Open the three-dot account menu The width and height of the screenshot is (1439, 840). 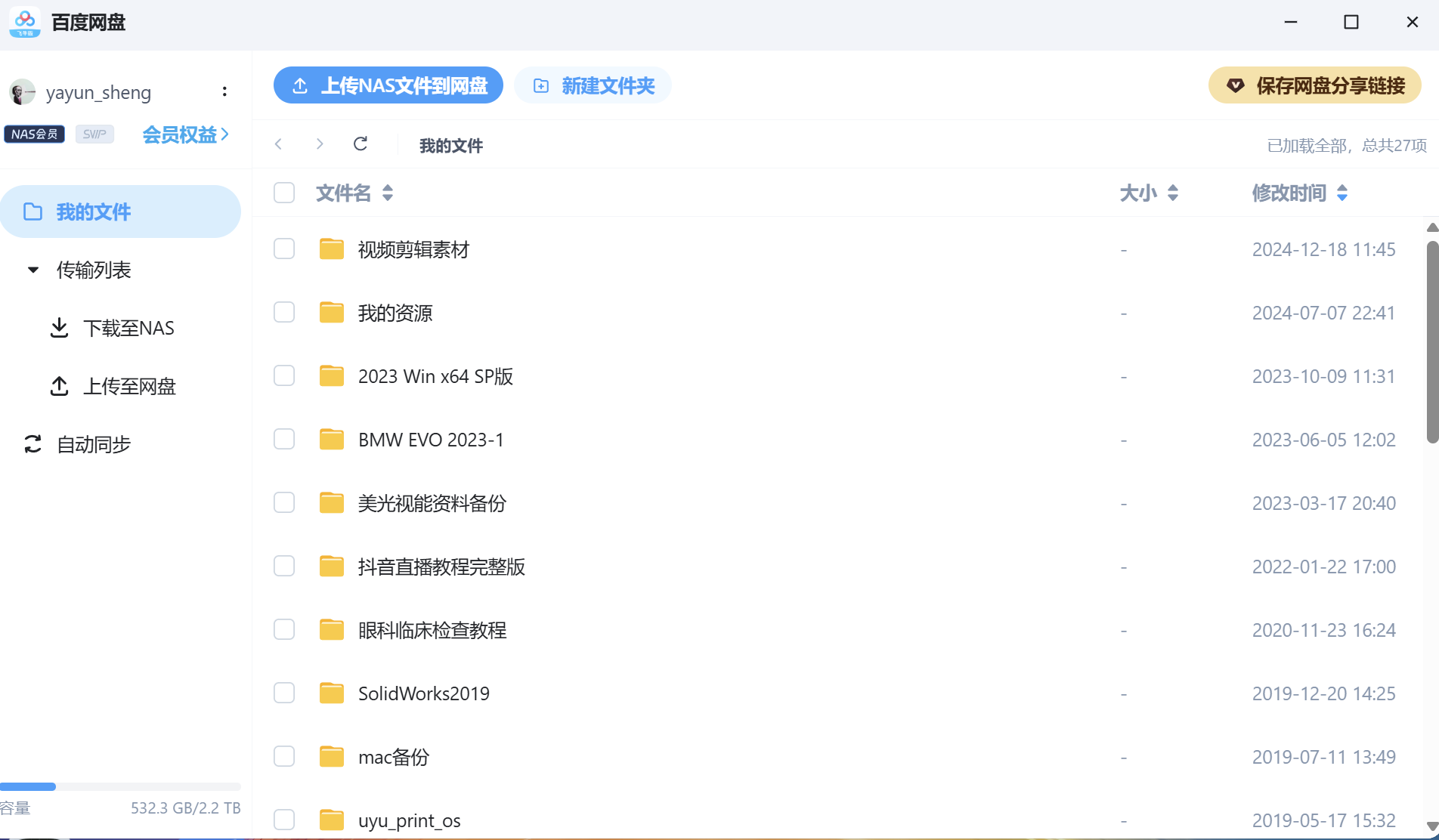[224, 92]
